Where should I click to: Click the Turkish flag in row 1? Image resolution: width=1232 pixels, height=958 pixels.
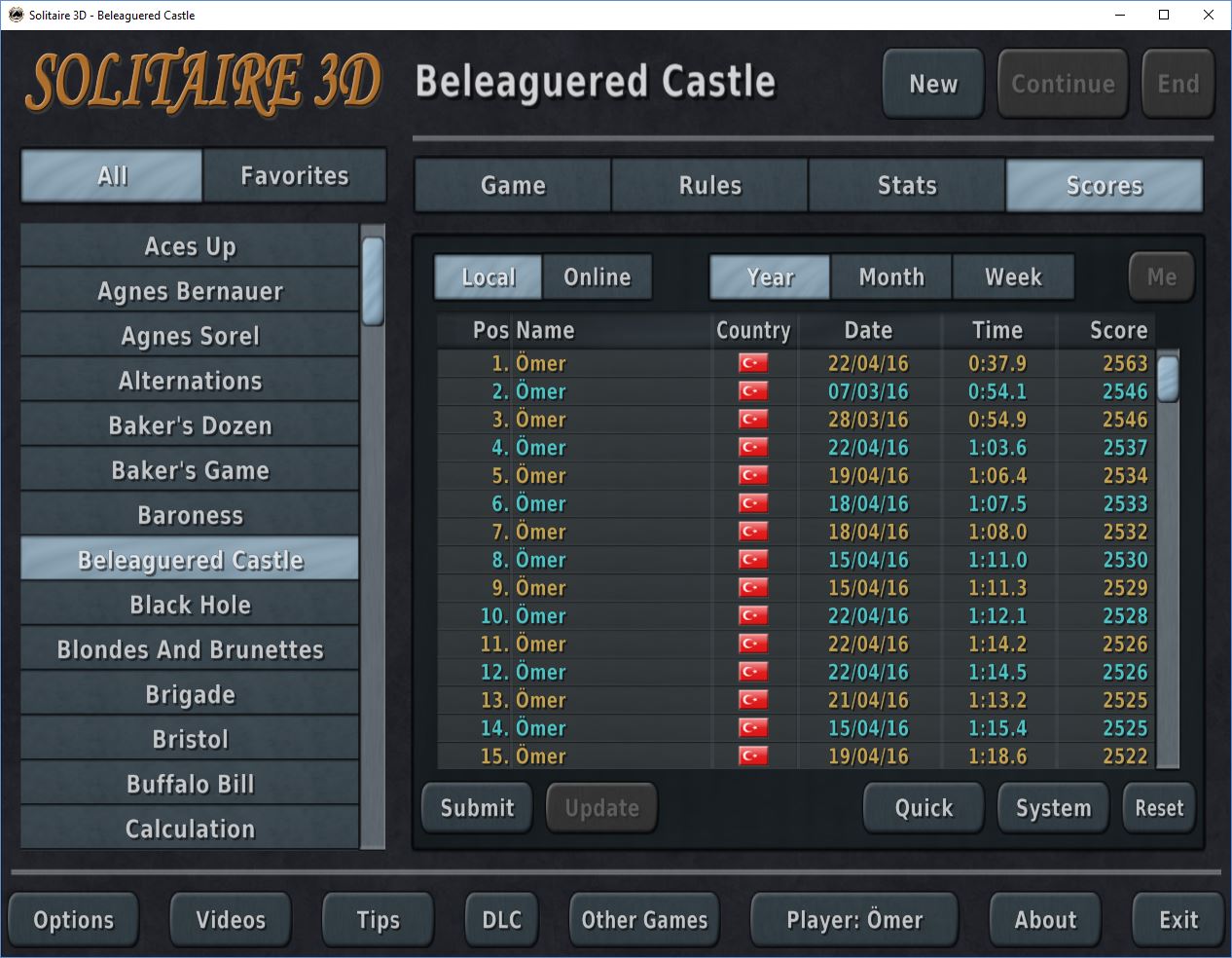pos(753,363)
